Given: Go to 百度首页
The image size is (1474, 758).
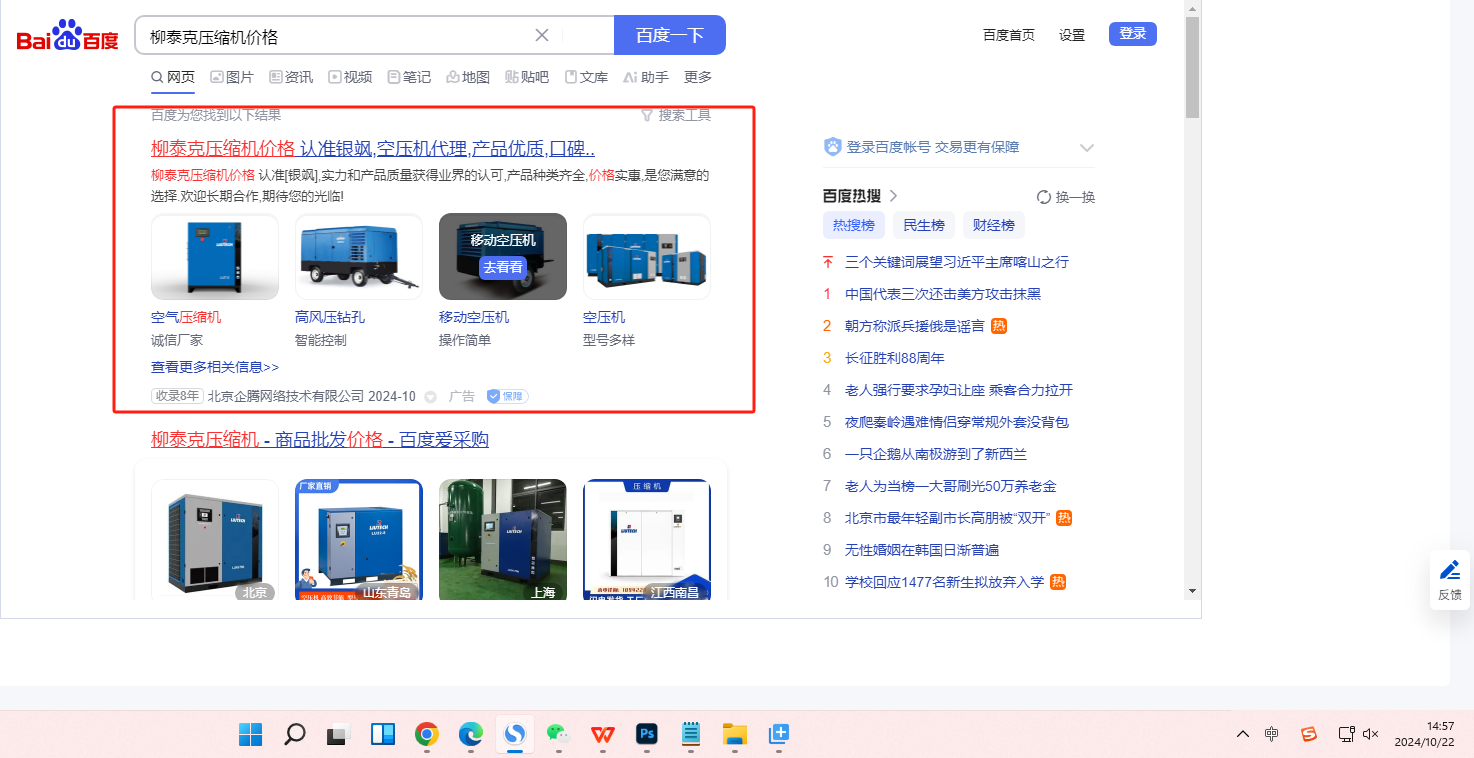Looking at the screenshot, I should click(1009, 35).
